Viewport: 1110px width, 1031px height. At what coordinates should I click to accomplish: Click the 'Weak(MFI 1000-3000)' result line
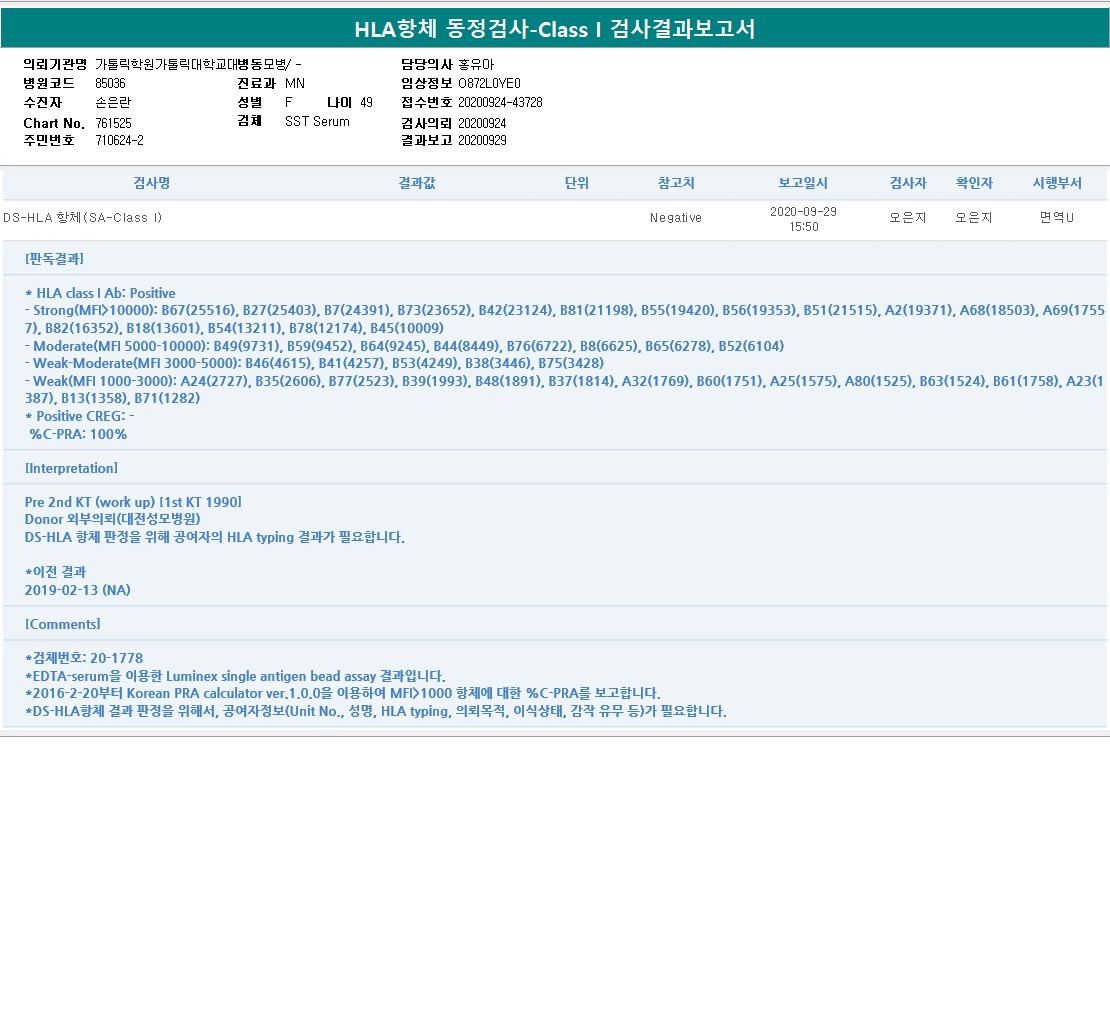pos(564,389)
